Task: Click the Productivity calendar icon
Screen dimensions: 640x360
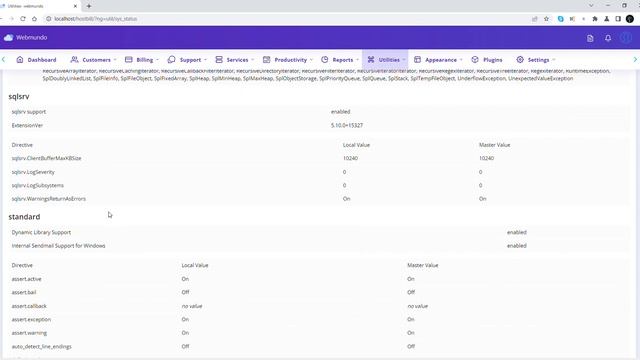Action: coord(267,60)
